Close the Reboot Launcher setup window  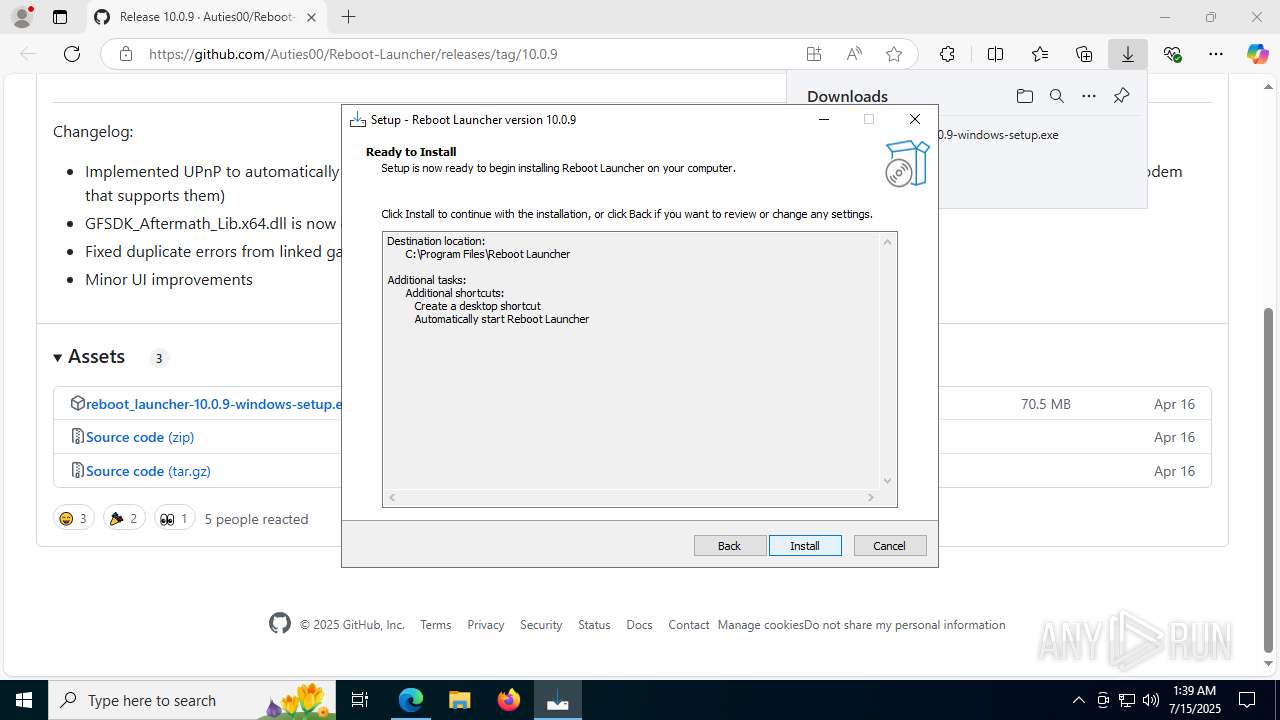point(914,119)
